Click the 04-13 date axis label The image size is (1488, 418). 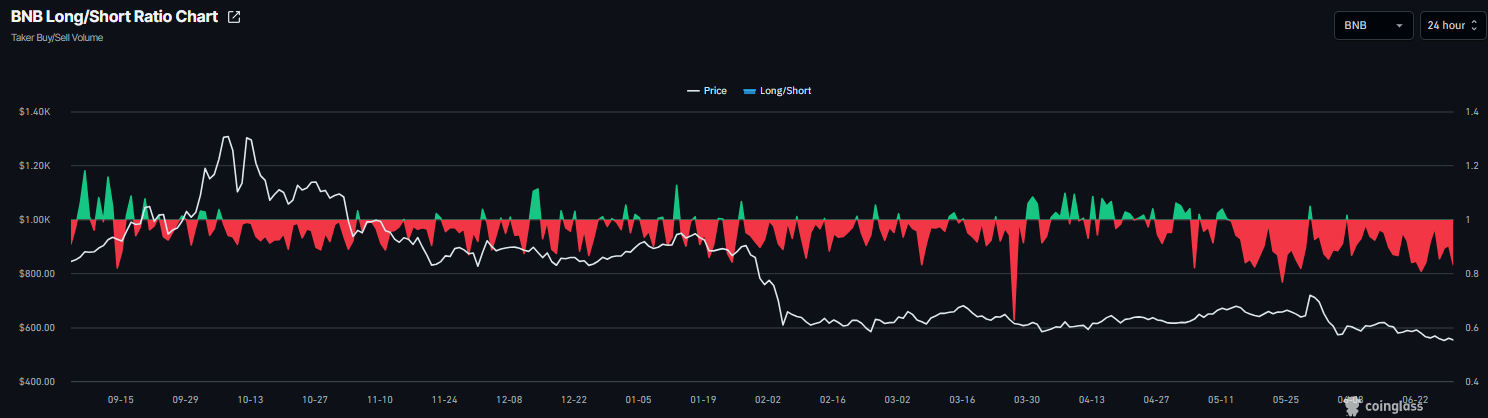[x=1091, y=399]
